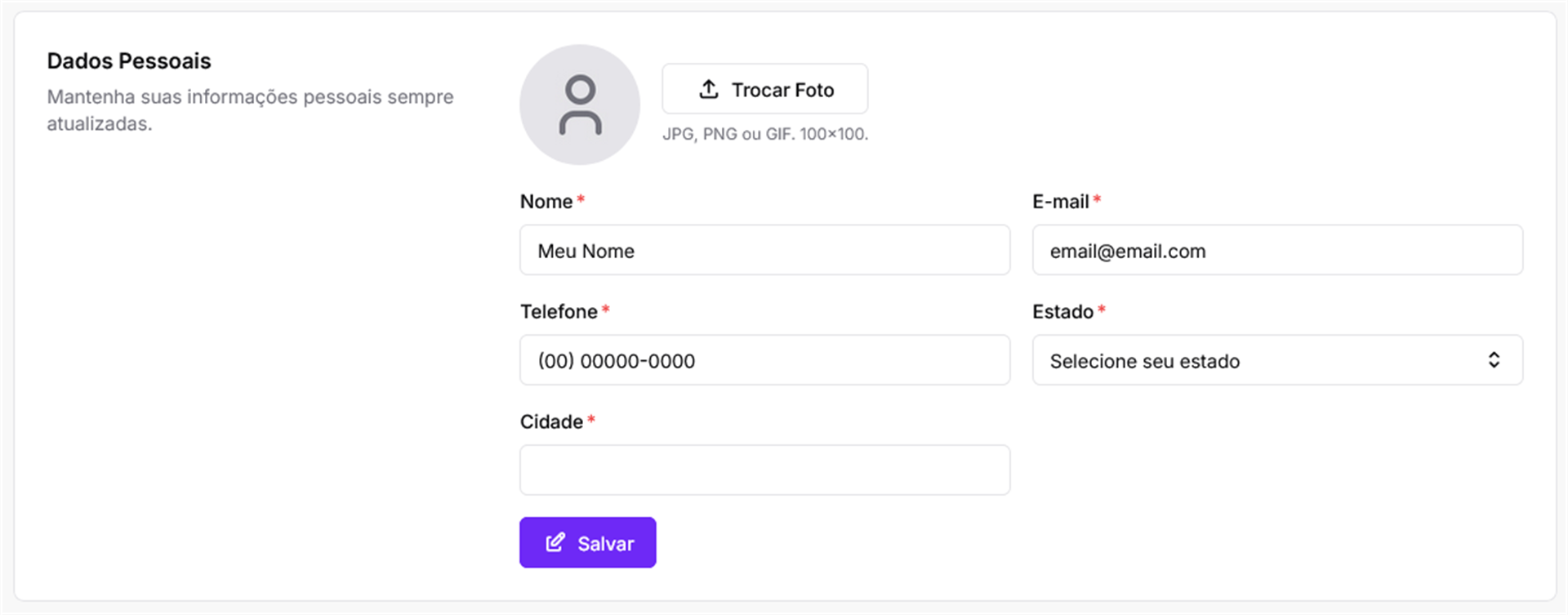The image size is (1568, 615).
Task: Click the E-mail field label
Action: tap(1060, 202)
